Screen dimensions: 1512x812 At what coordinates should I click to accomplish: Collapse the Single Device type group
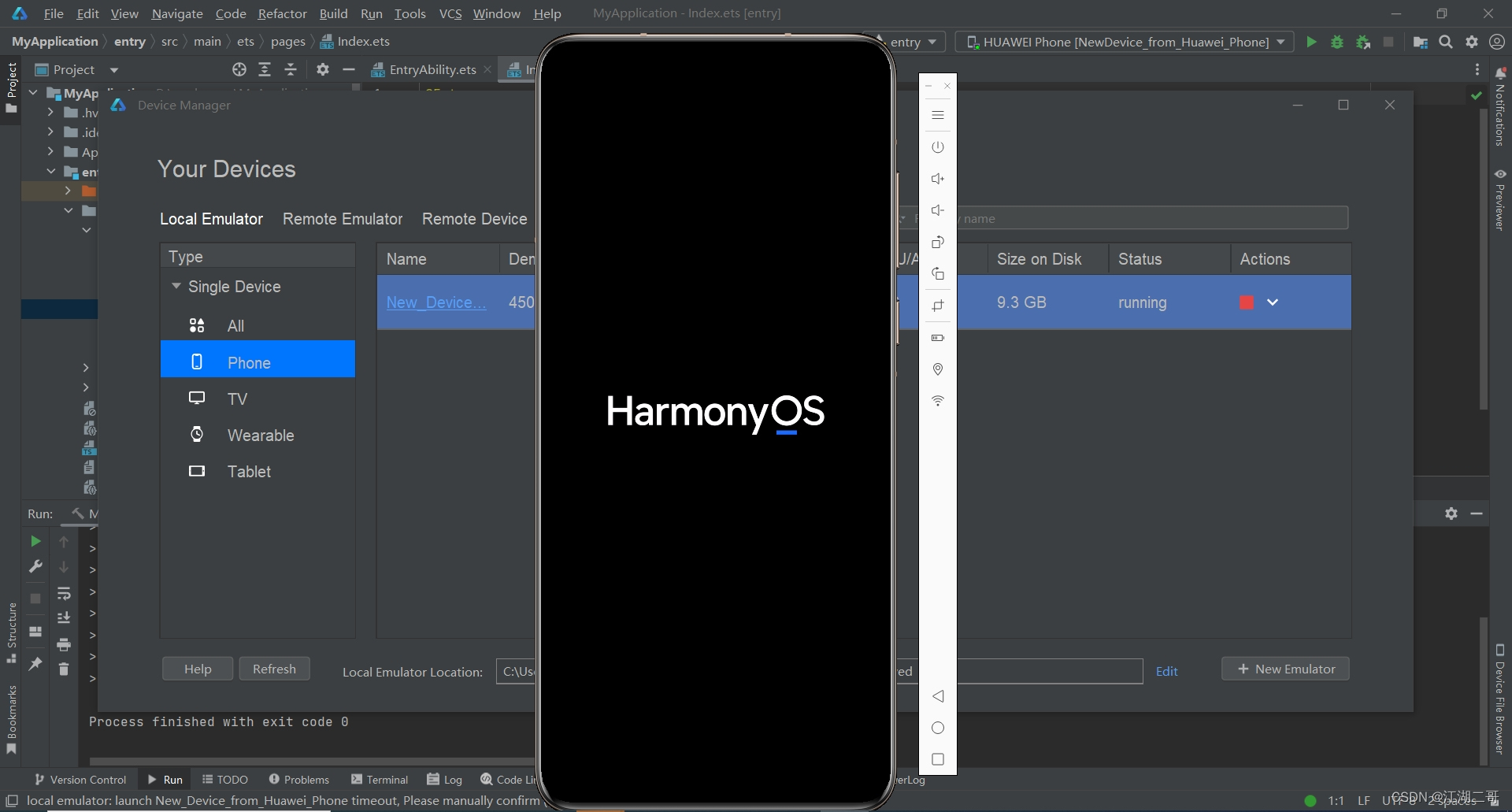176,286
